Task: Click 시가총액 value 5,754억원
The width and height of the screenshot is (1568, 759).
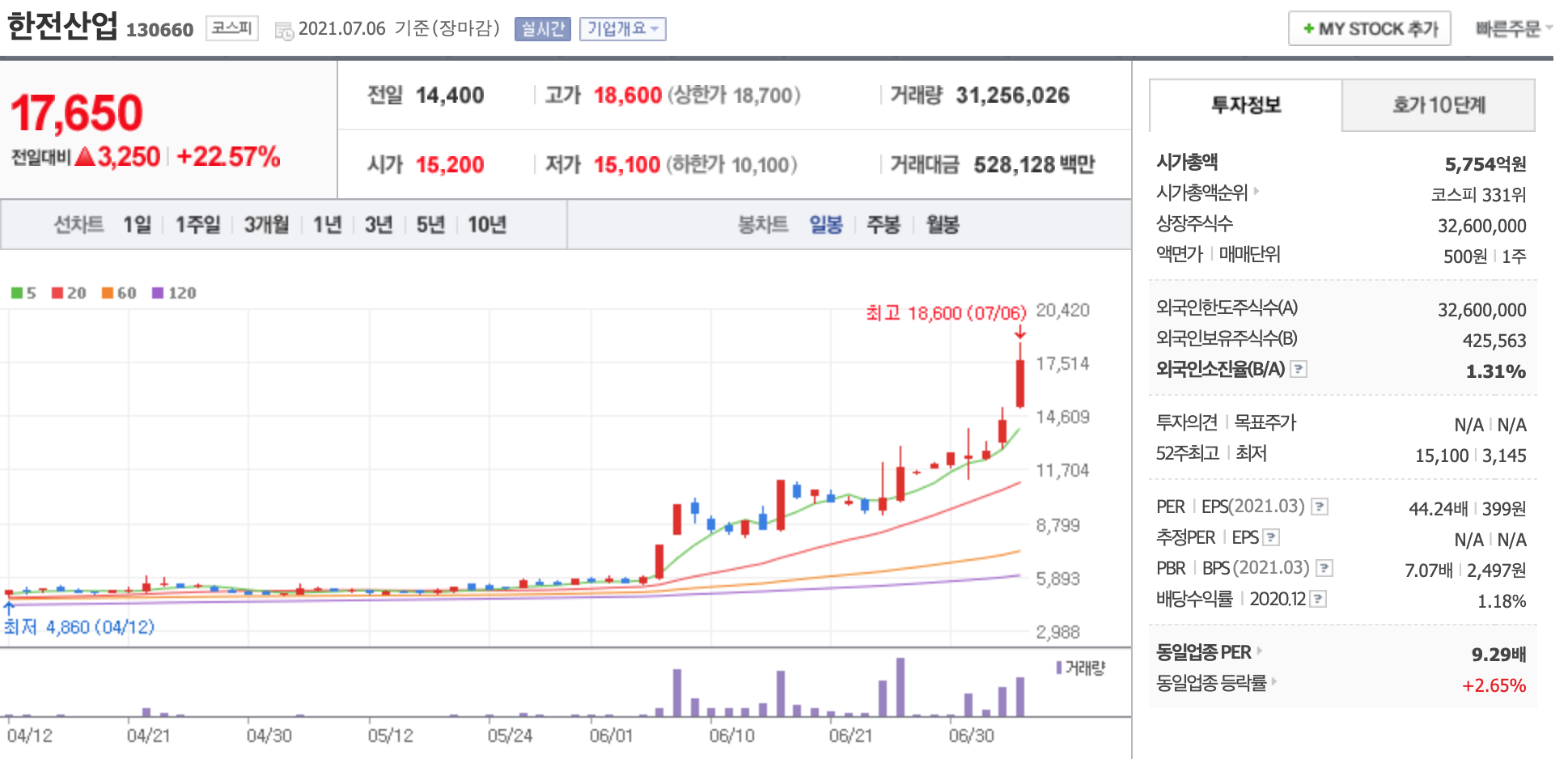Action: [1485, 164]
